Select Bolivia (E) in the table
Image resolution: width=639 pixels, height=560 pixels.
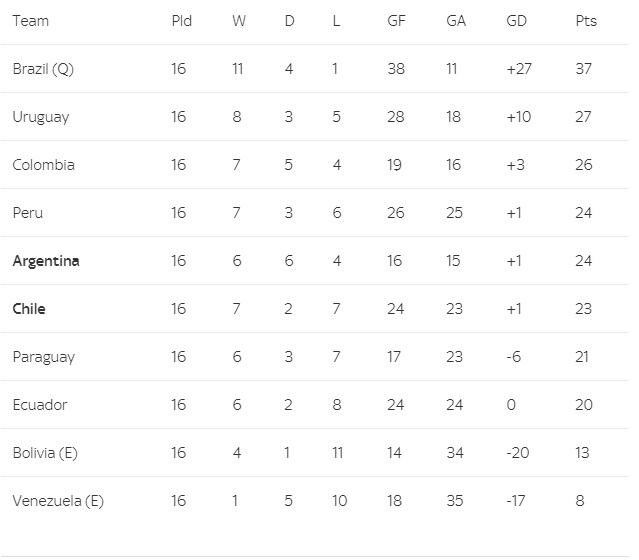(45, 453)
